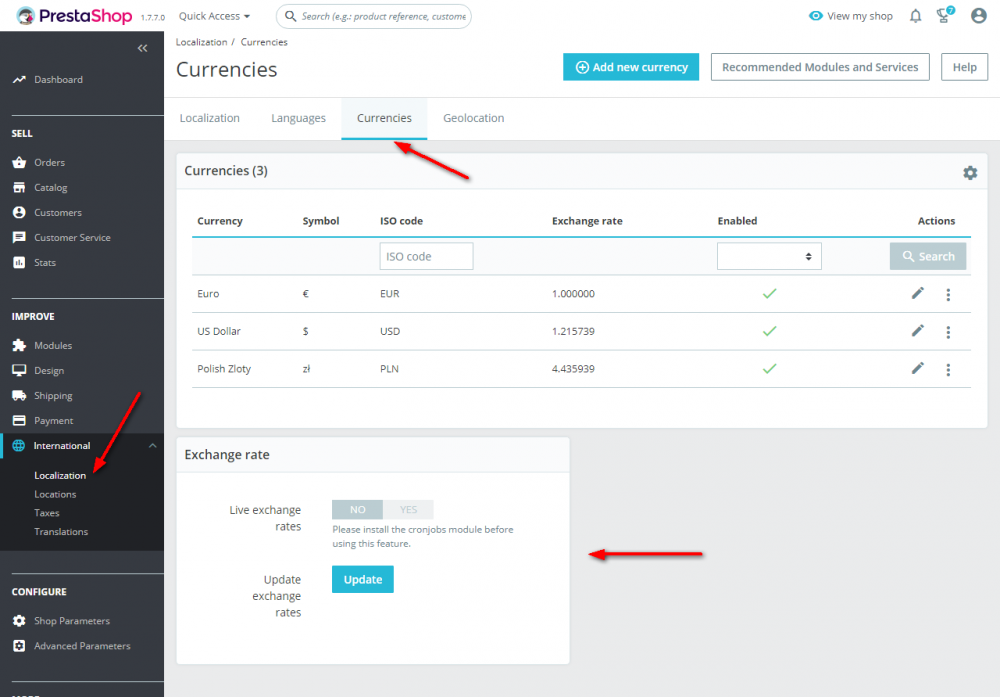Image resolution: width=1000 pixels, height=697 pixels.
Task: Click the Modules puzzle icon
Action: [19, 345]
